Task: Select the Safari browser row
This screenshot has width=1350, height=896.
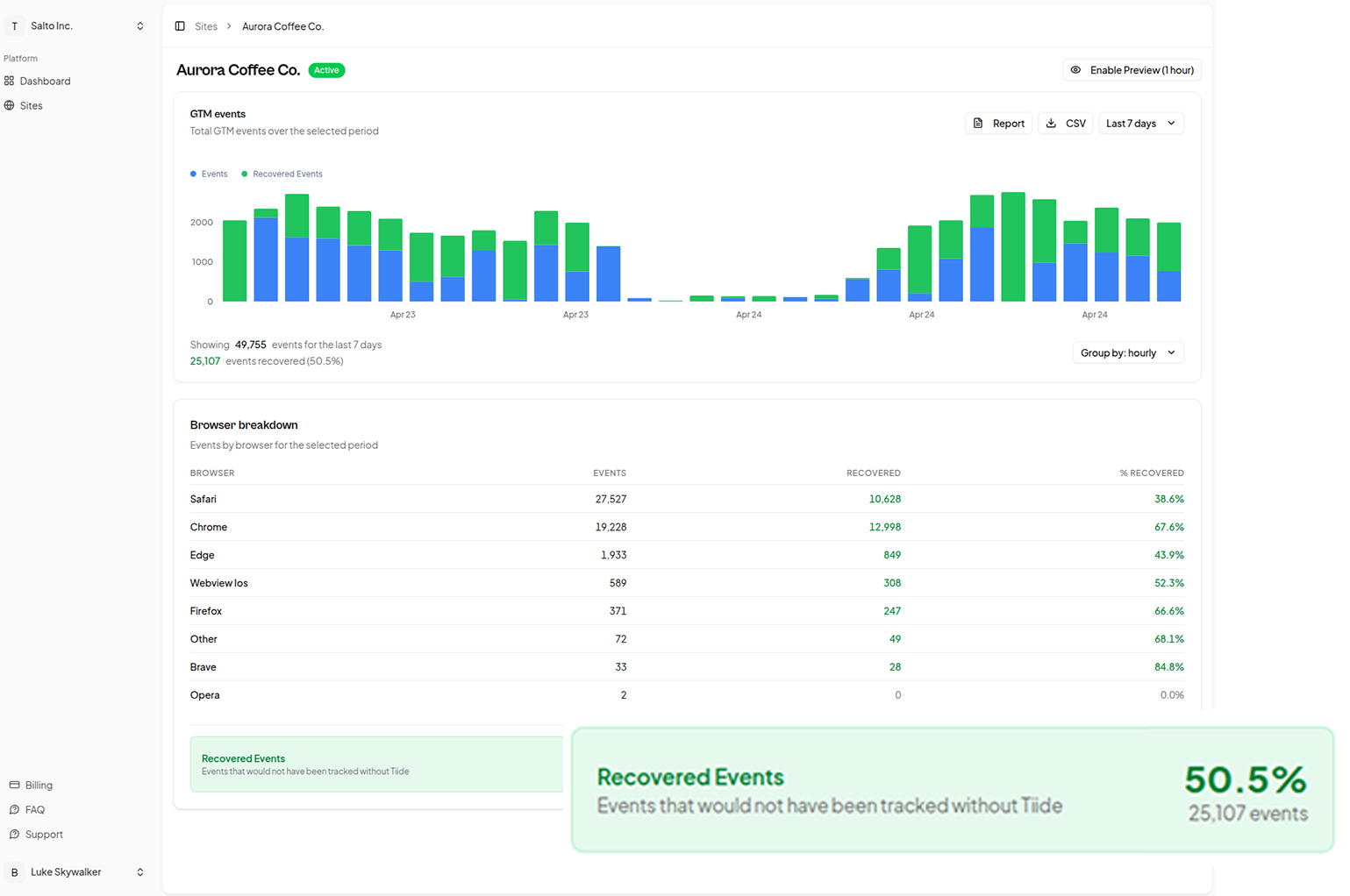Action: pos(687,499)
